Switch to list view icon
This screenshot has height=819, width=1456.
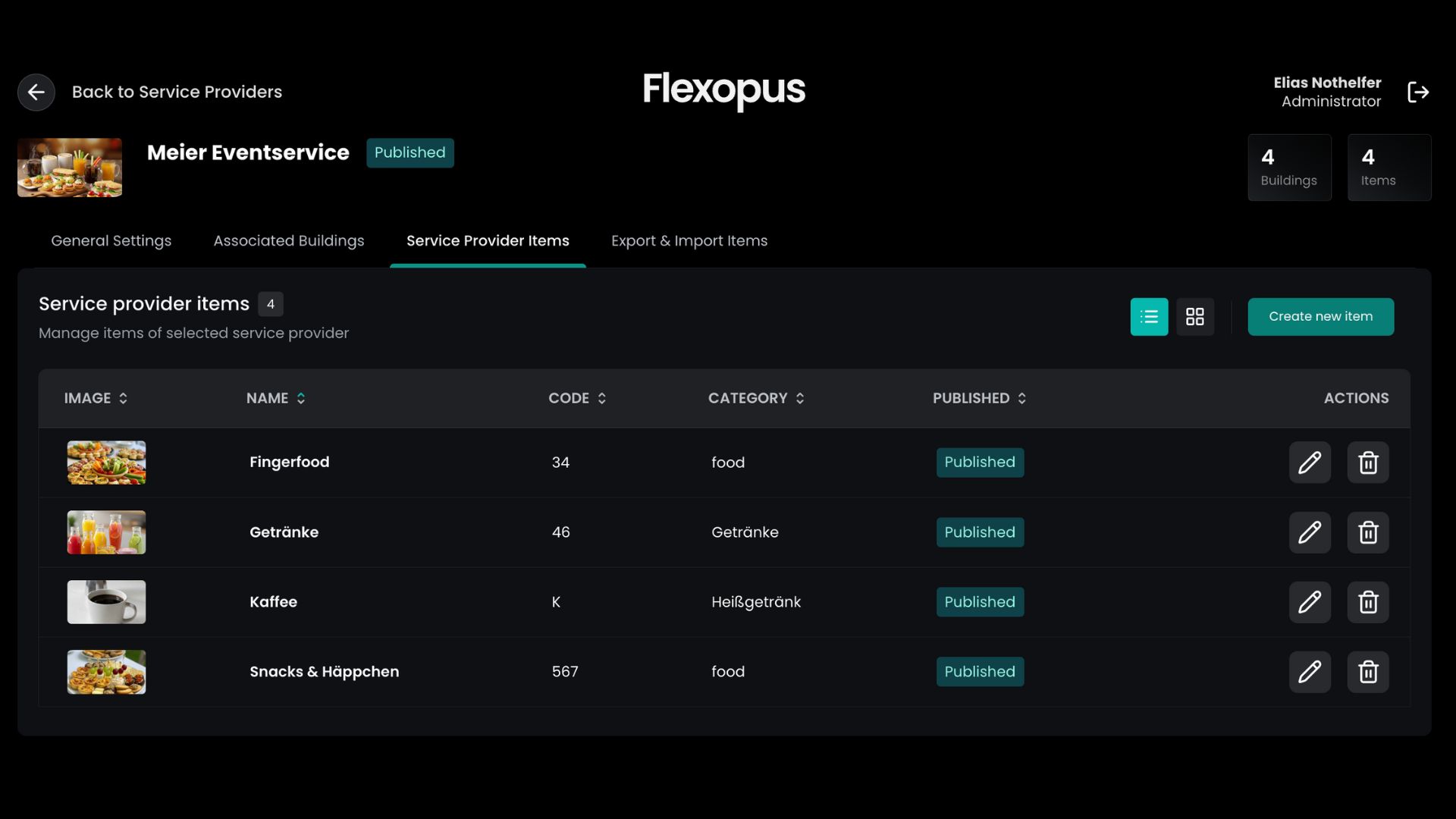click(x=1149, y=317)
